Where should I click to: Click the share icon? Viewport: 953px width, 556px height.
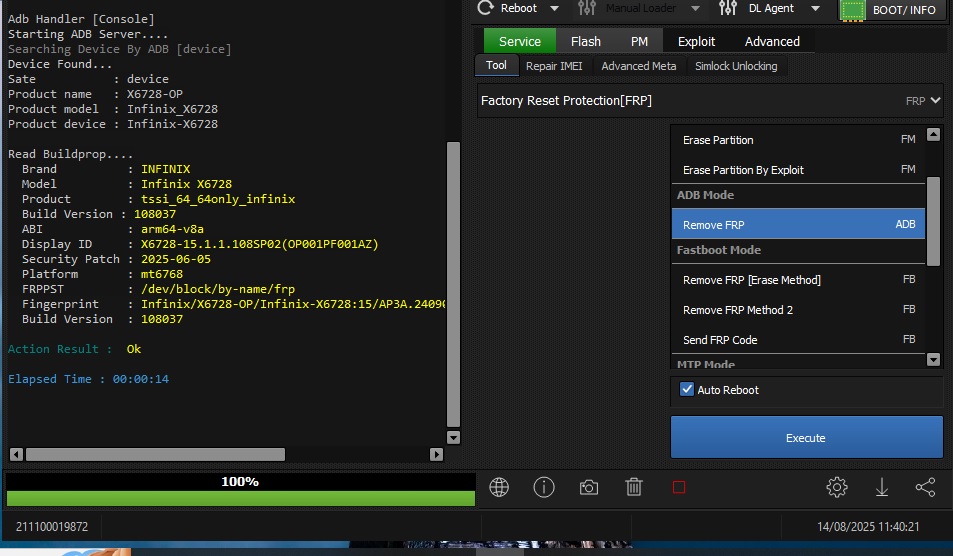[926, 487]
